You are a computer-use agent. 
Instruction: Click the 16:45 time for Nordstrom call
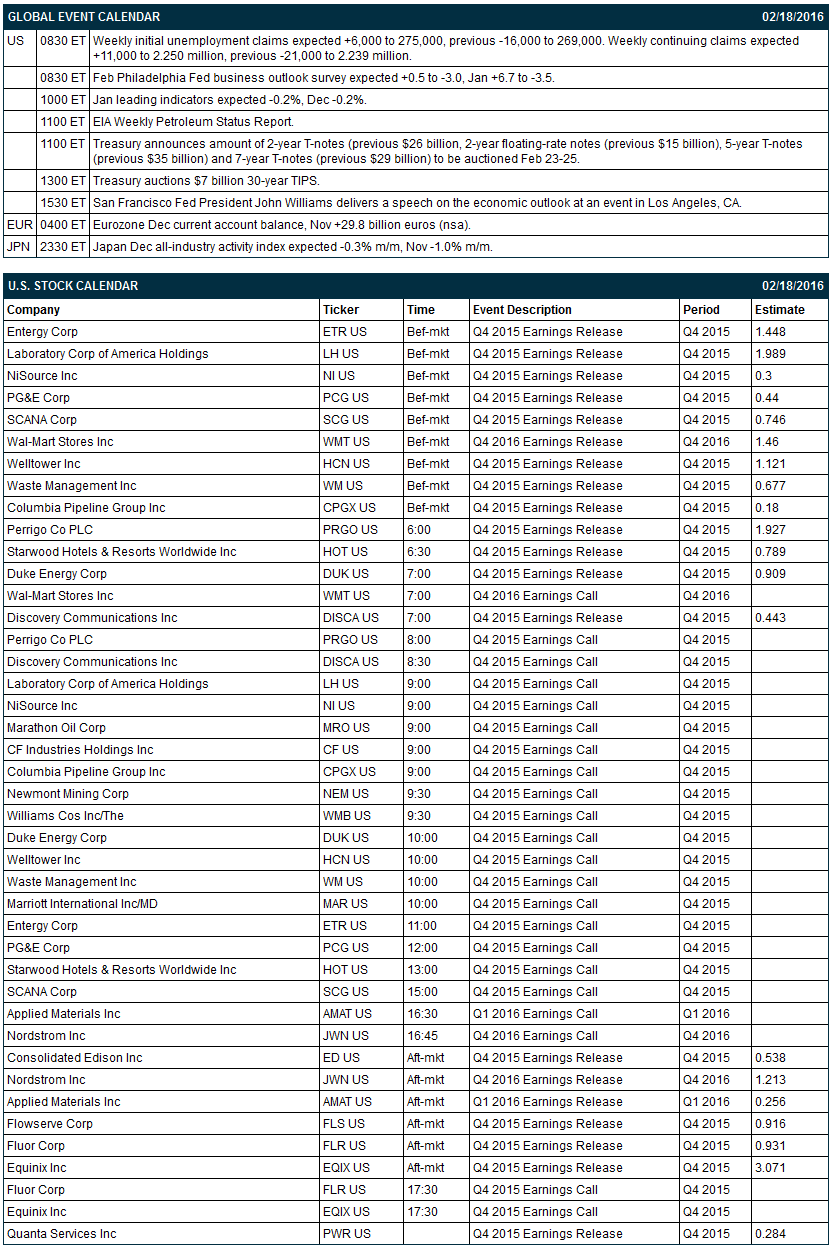(422, 1036)
